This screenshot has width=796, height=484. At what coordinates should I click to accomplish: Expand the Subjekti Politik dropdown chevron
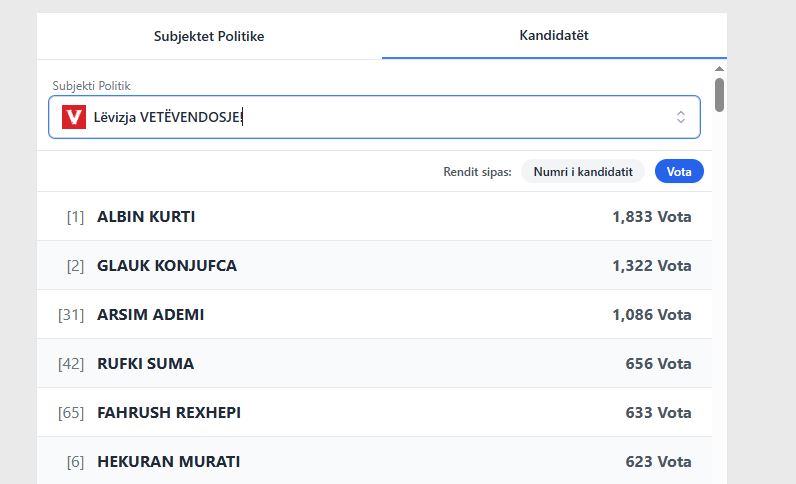point(681,117)
